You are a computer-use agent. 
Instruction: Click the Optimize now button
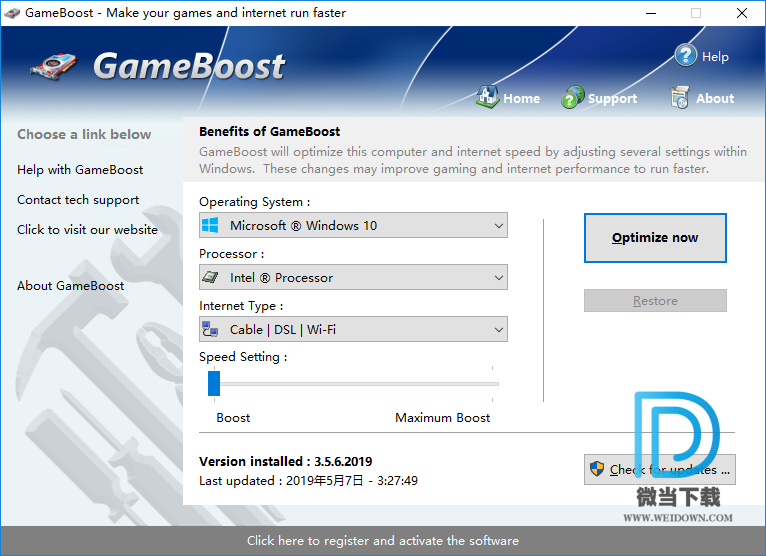click(655, 238)
